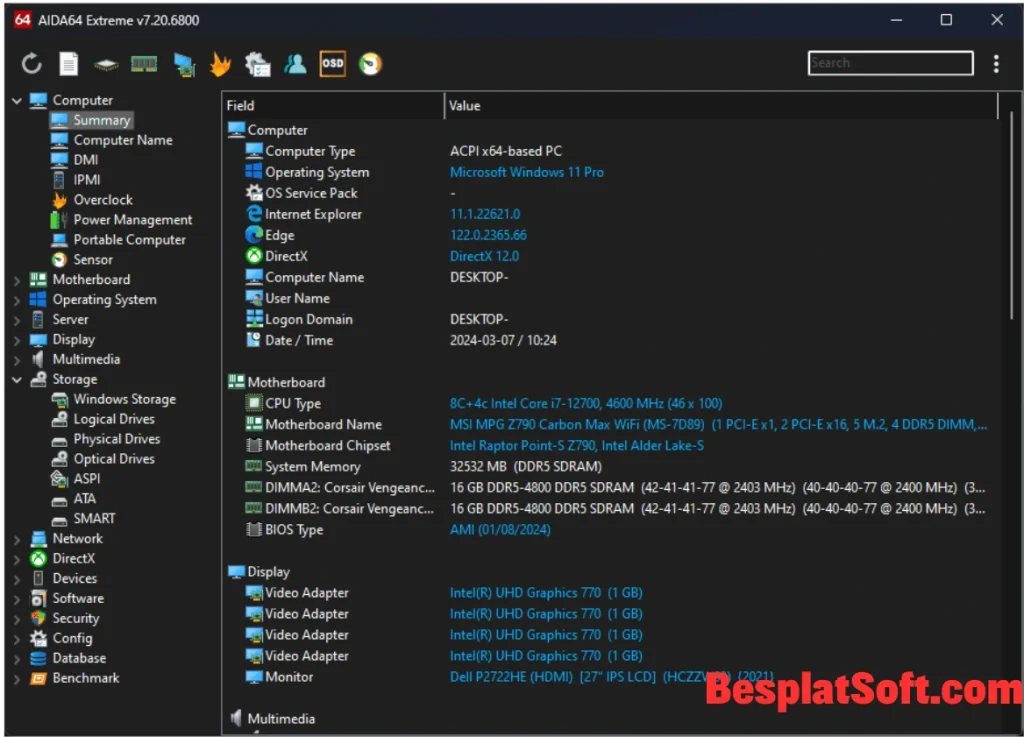Image resolution: width=1024 pixels, height=737 pixels.
Task: Click the users icon in the toolbar
Action: [x=295, y=64]
